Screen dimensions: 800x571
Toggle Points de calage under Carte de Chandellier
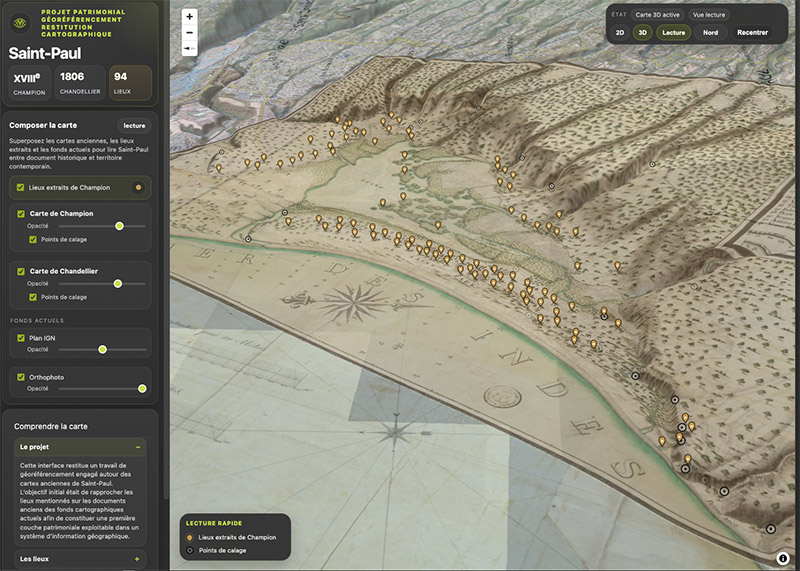tap(33, 297)
